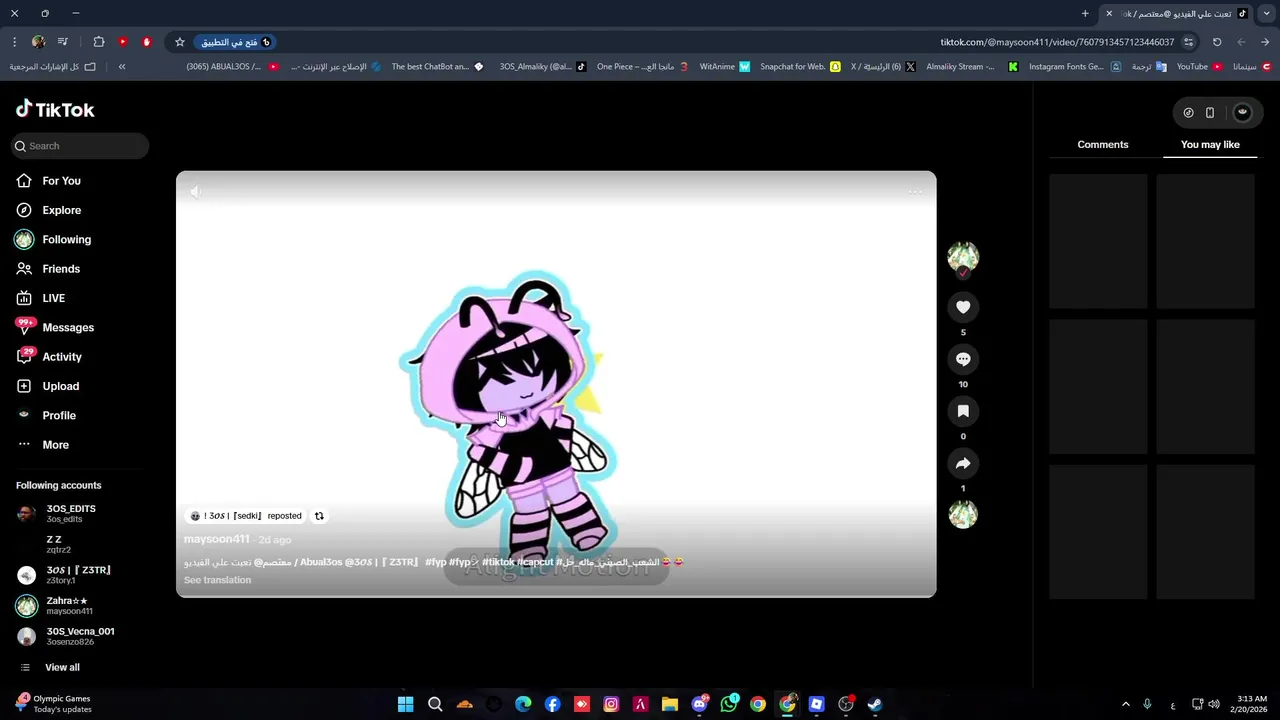Open the all bookmarks folder
The width and height of the screenshot is (1280, 720).
[53, 67]
